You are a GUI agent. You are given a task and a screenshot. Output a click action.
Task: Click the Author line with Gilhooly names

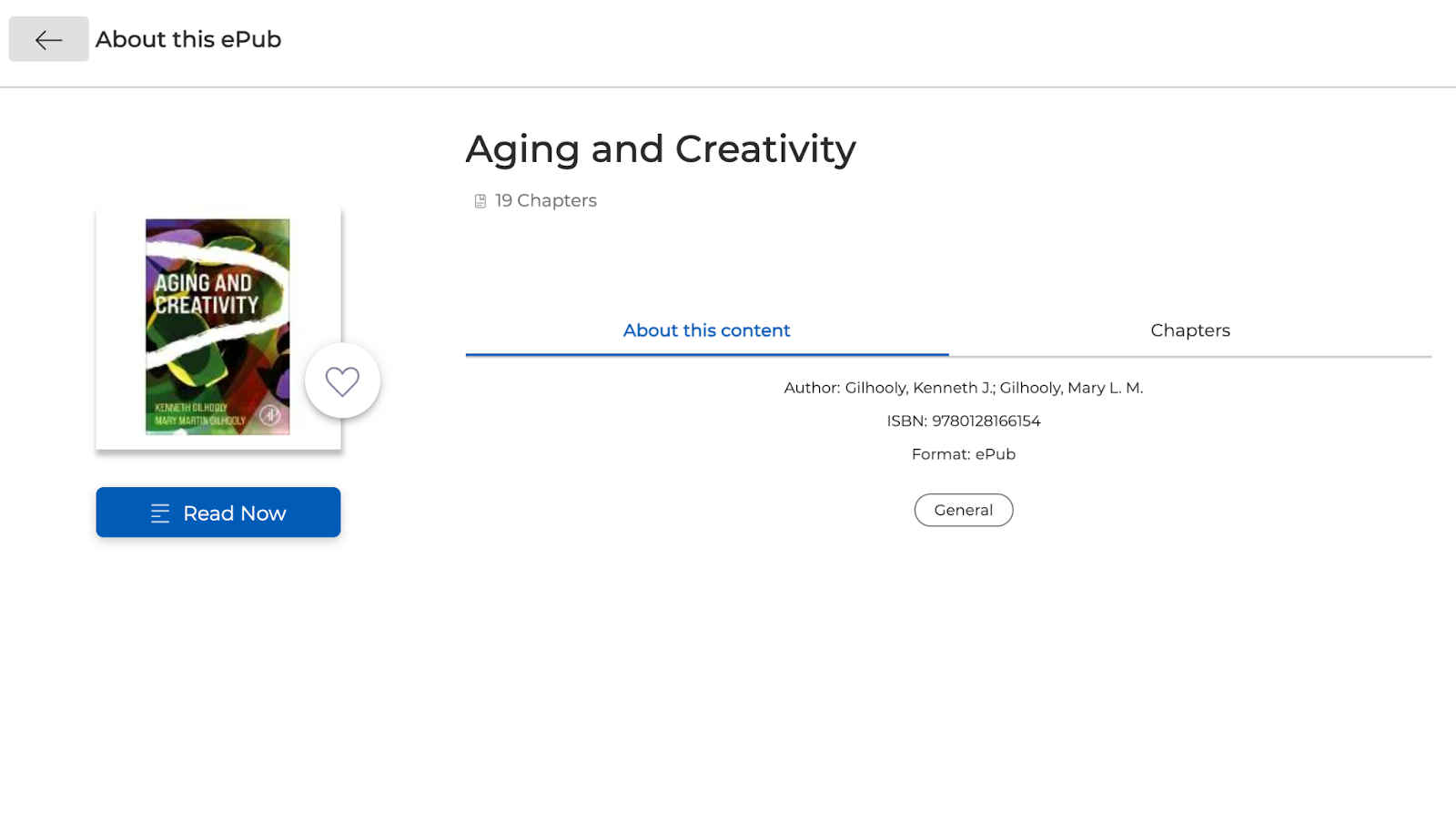point(963,388)
